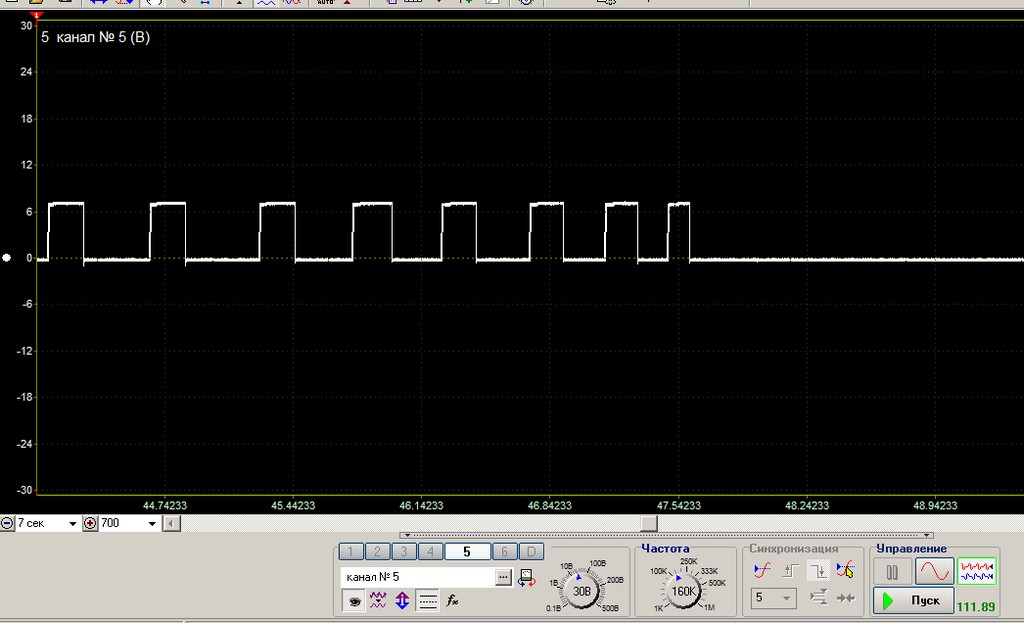Click the scroll left arrow of the timeline
The width and height of the screenshot is (1024, 623).
pyautogui.click(x=172, y=523)
